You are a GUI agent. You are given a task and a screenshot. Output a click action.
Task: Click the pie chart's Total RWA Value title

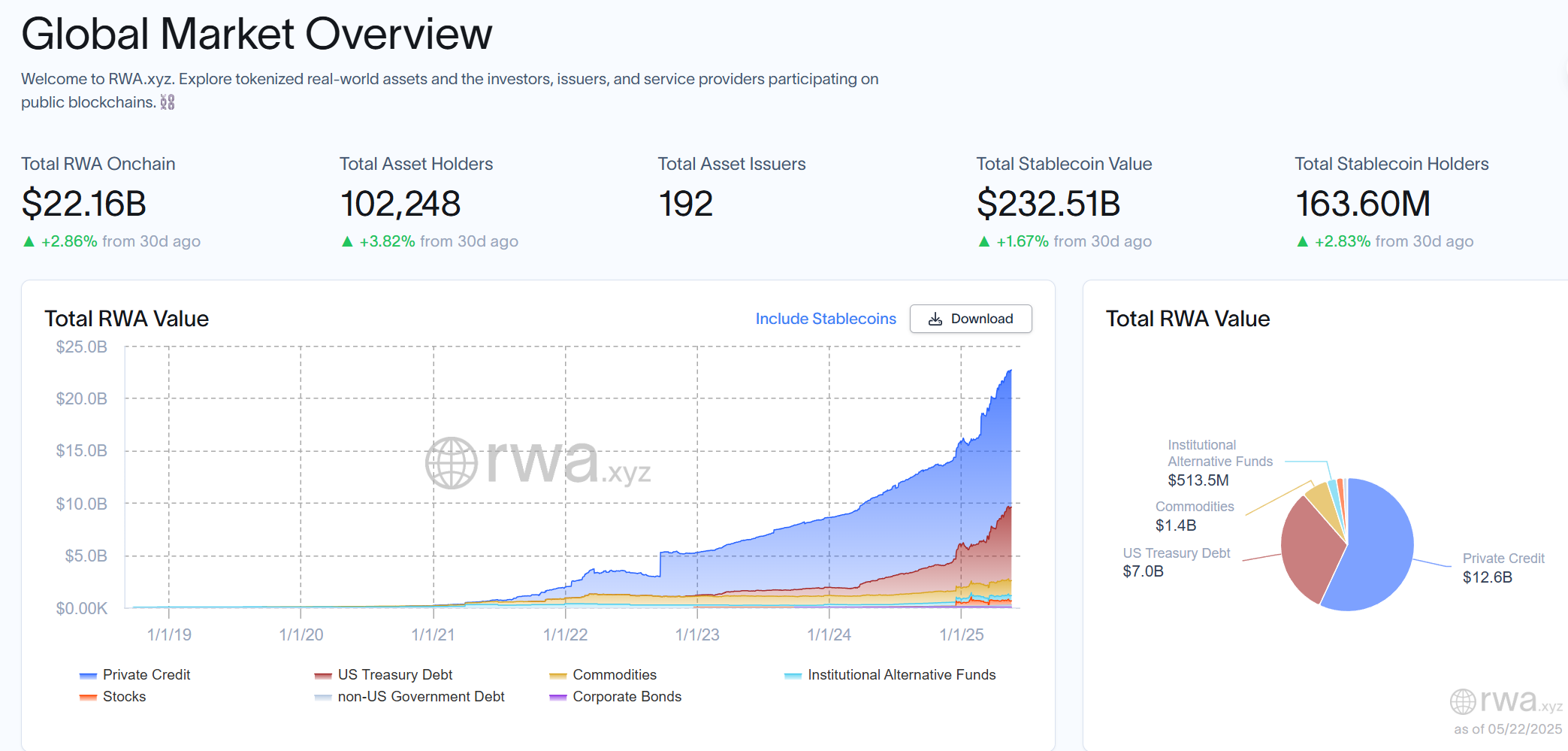tap(1188, 319)
